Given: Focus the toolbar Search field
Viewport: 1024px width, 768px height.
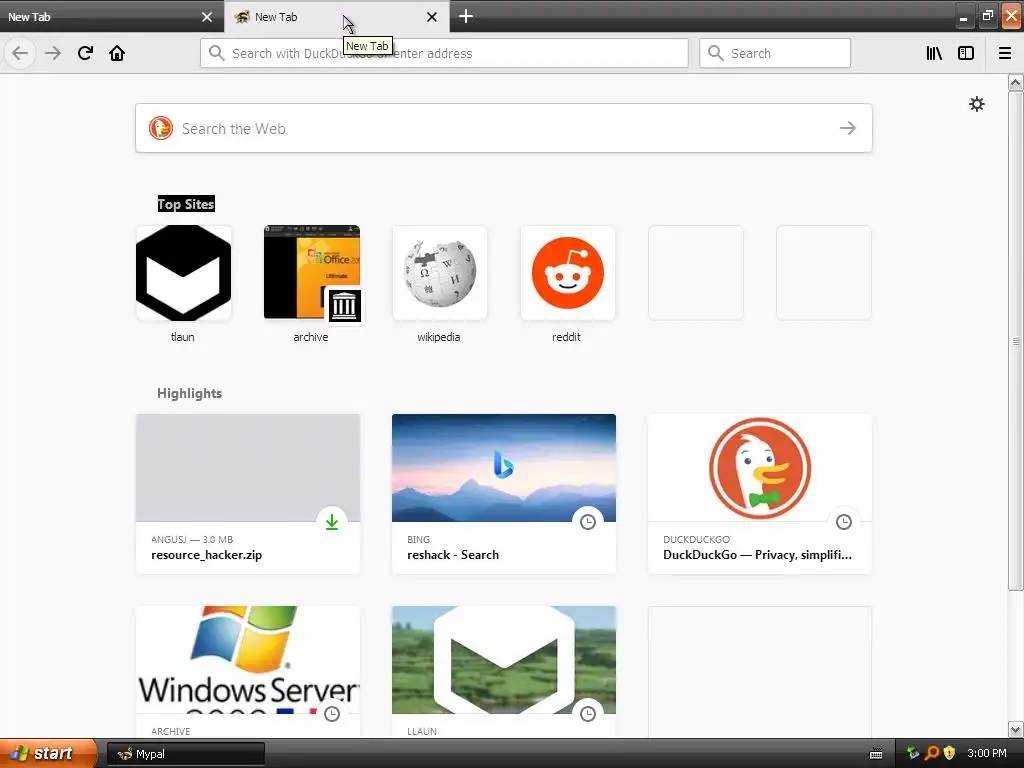Looking at the screenshot, I should click(x=775, y=53).
